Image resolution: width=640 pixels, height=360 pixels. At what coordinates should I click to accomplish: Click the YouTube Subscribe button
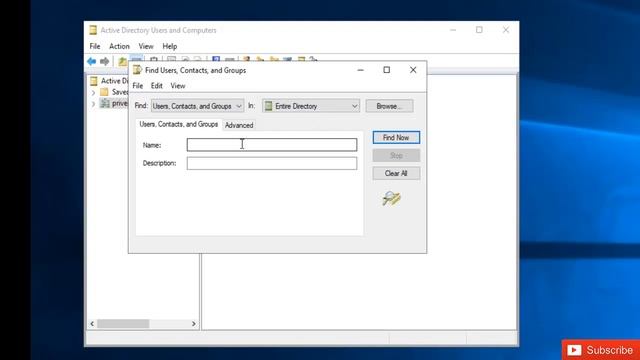coord(600,350)
